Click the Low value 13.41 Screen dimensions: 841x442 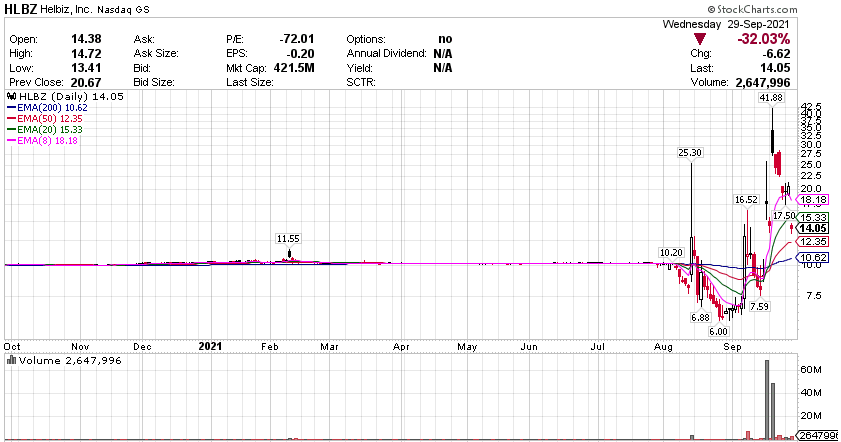[x=86, y=68]
